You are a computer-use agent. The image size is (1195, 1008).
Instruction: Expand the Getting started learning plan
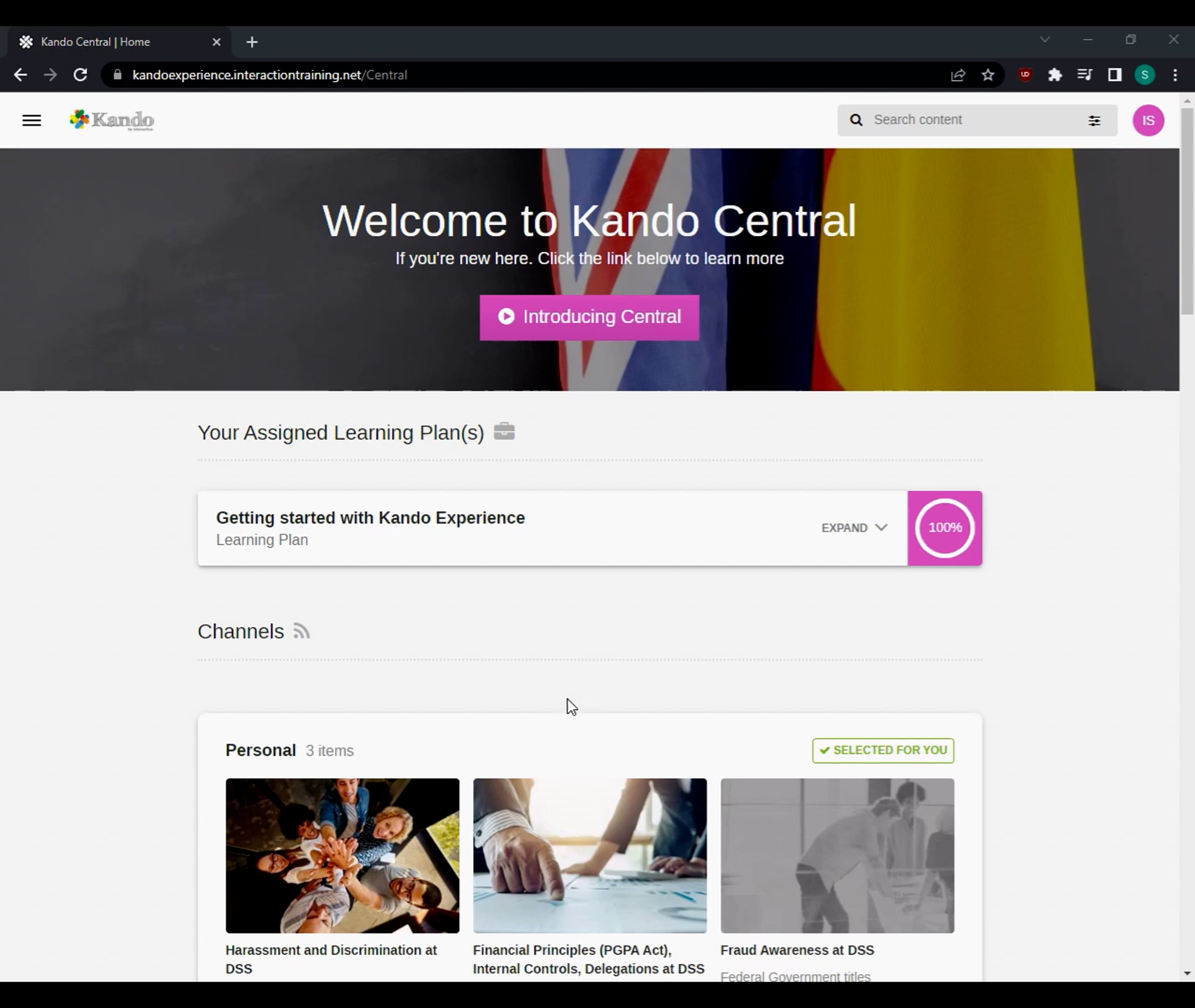point(854,528)
